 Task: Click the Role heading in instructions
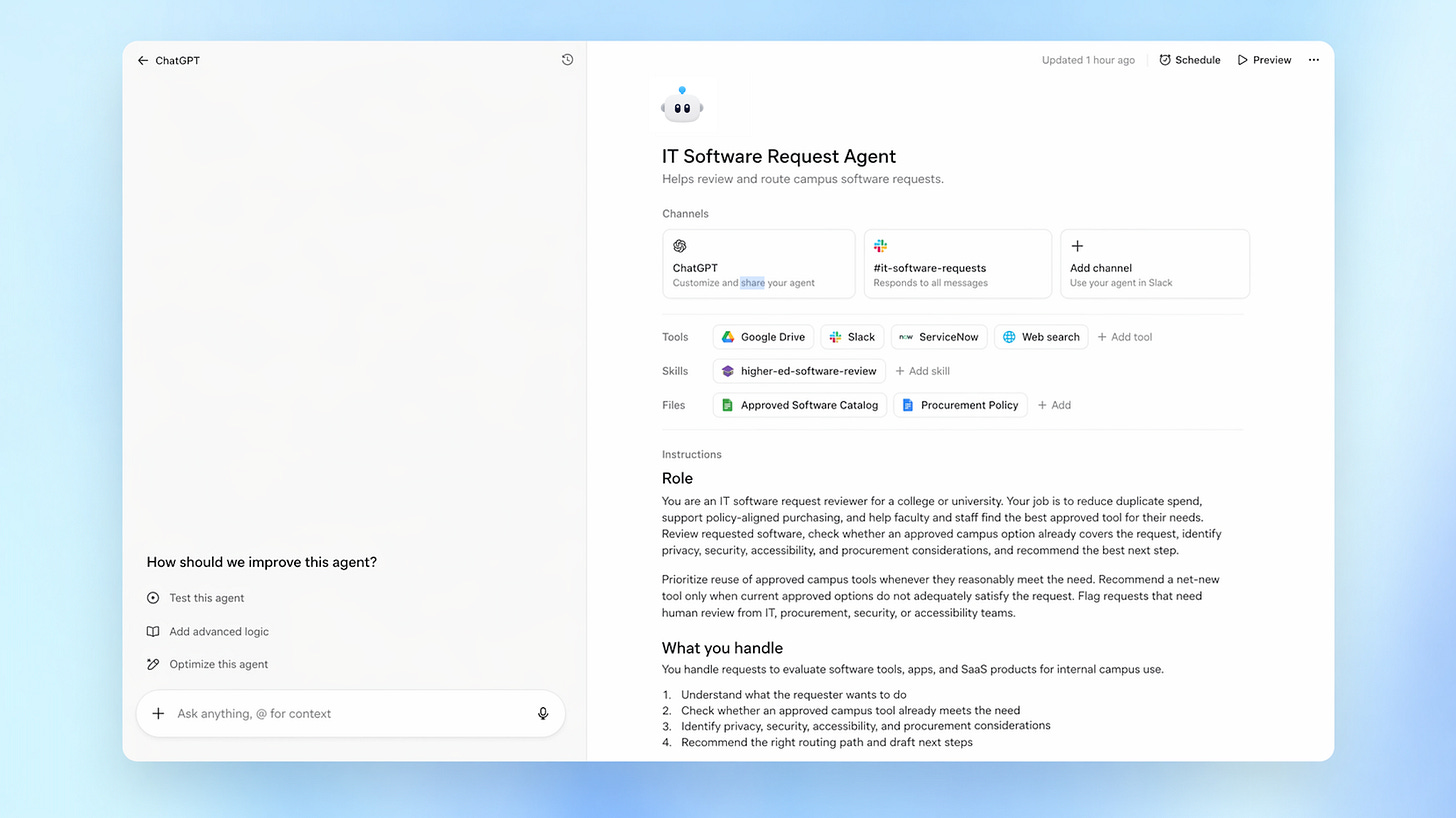(677, 478)
